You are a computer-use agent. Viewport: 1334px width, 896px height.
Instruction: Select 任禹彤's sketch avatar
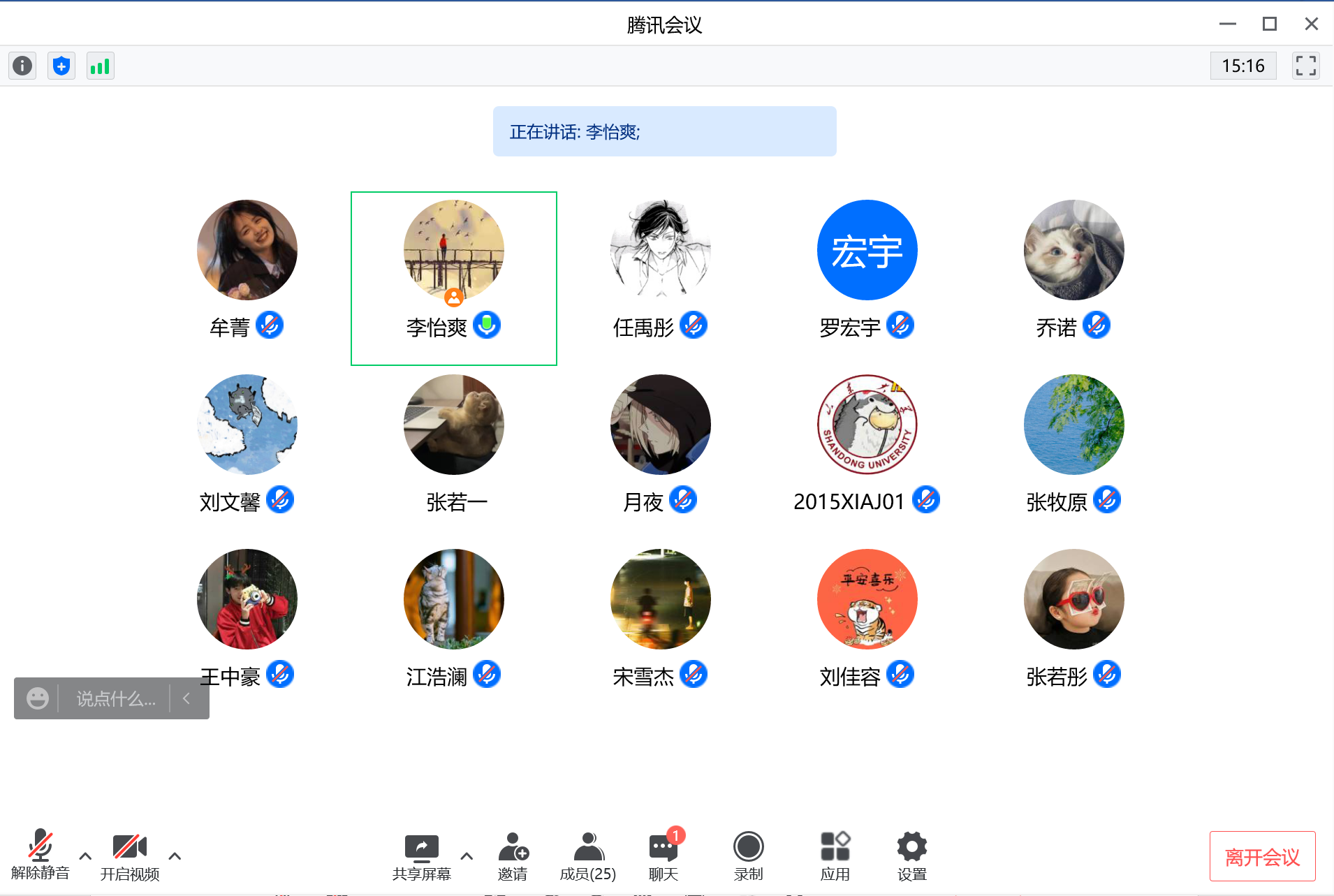(x=661, y=250)
